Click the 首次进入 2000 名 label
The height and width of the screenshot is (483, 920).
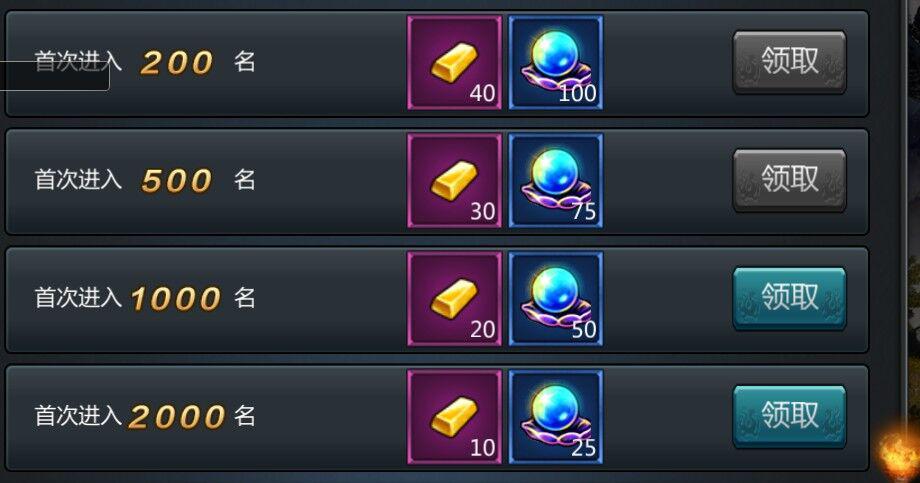click(145, 416)
